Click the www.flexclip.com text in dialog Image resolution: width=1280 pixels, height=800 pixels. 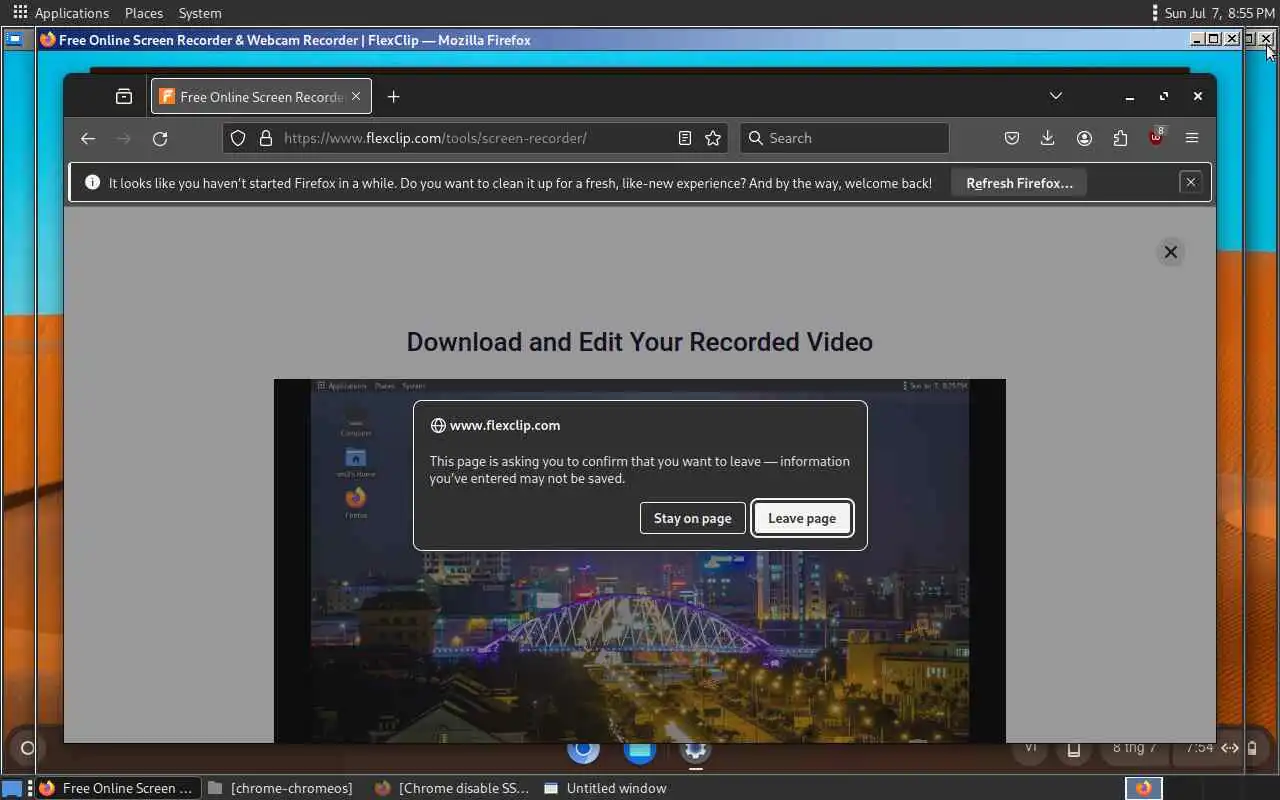click(505, 425)
